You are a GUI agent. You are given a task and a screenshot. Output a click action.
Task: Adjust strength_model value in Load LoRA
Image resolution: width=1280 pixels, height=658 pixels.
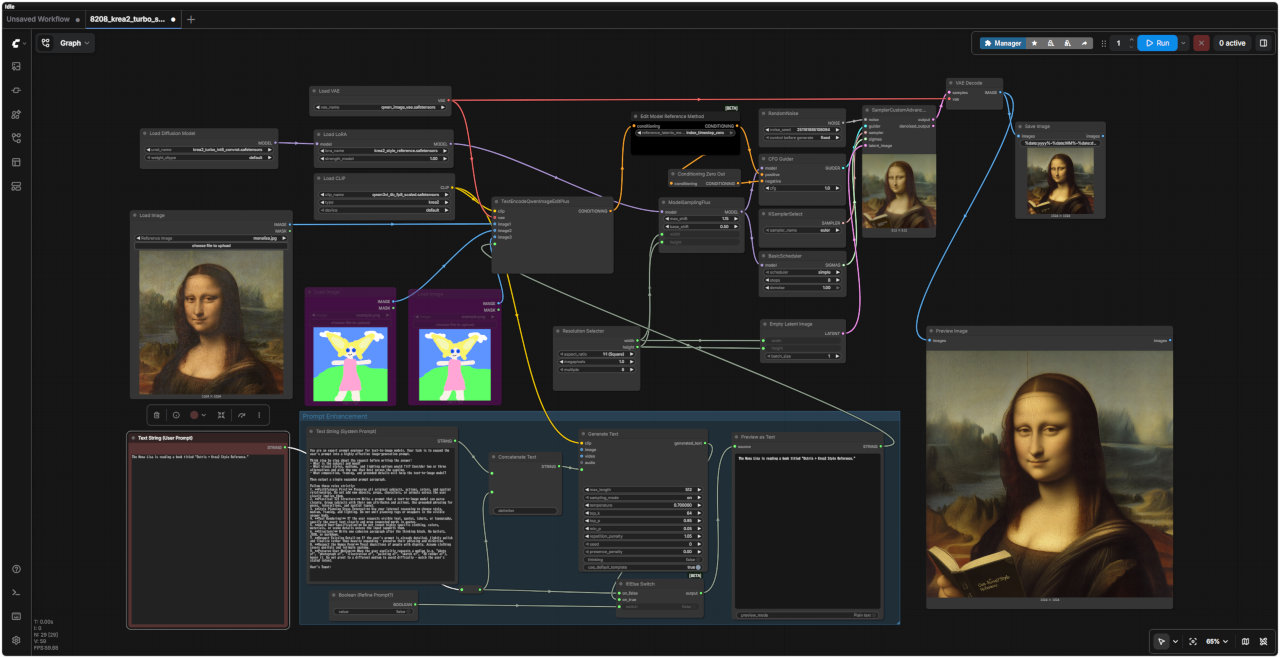pos(382,158)
